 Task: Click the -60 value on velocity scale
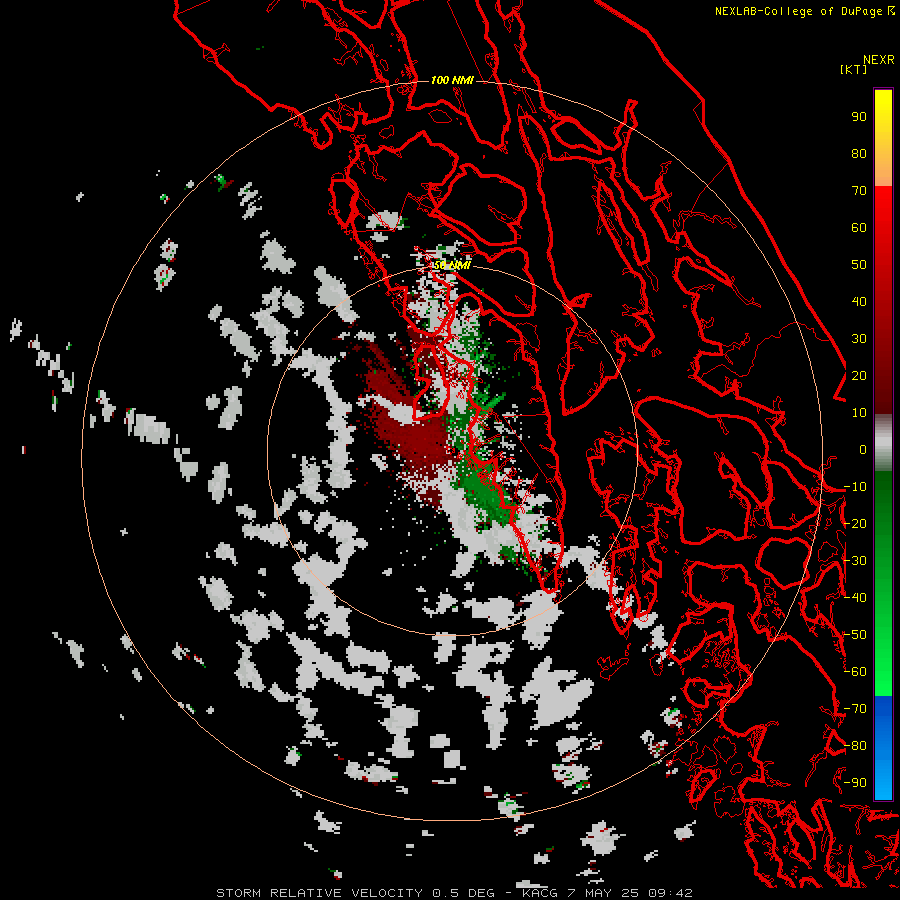click(x=855, y=672)
